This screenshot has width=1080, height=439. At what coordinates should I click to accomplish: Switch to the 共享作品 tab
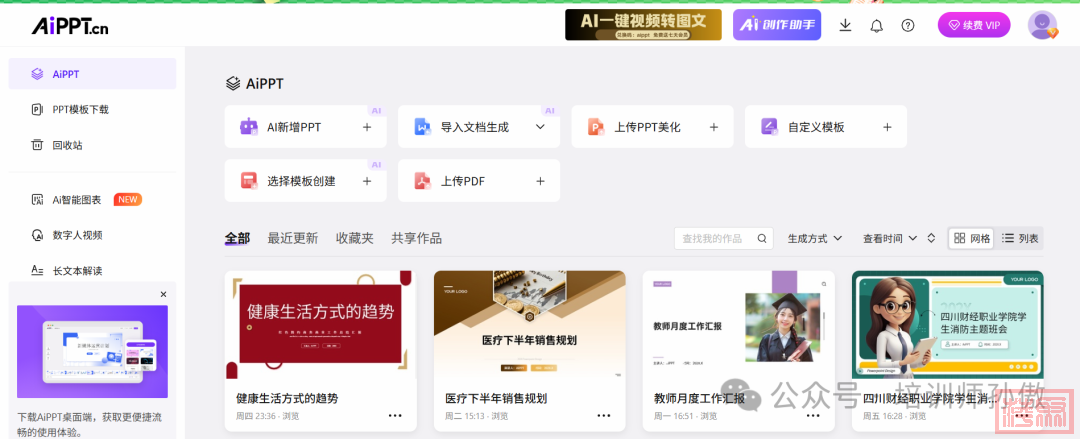coord(417,238)
